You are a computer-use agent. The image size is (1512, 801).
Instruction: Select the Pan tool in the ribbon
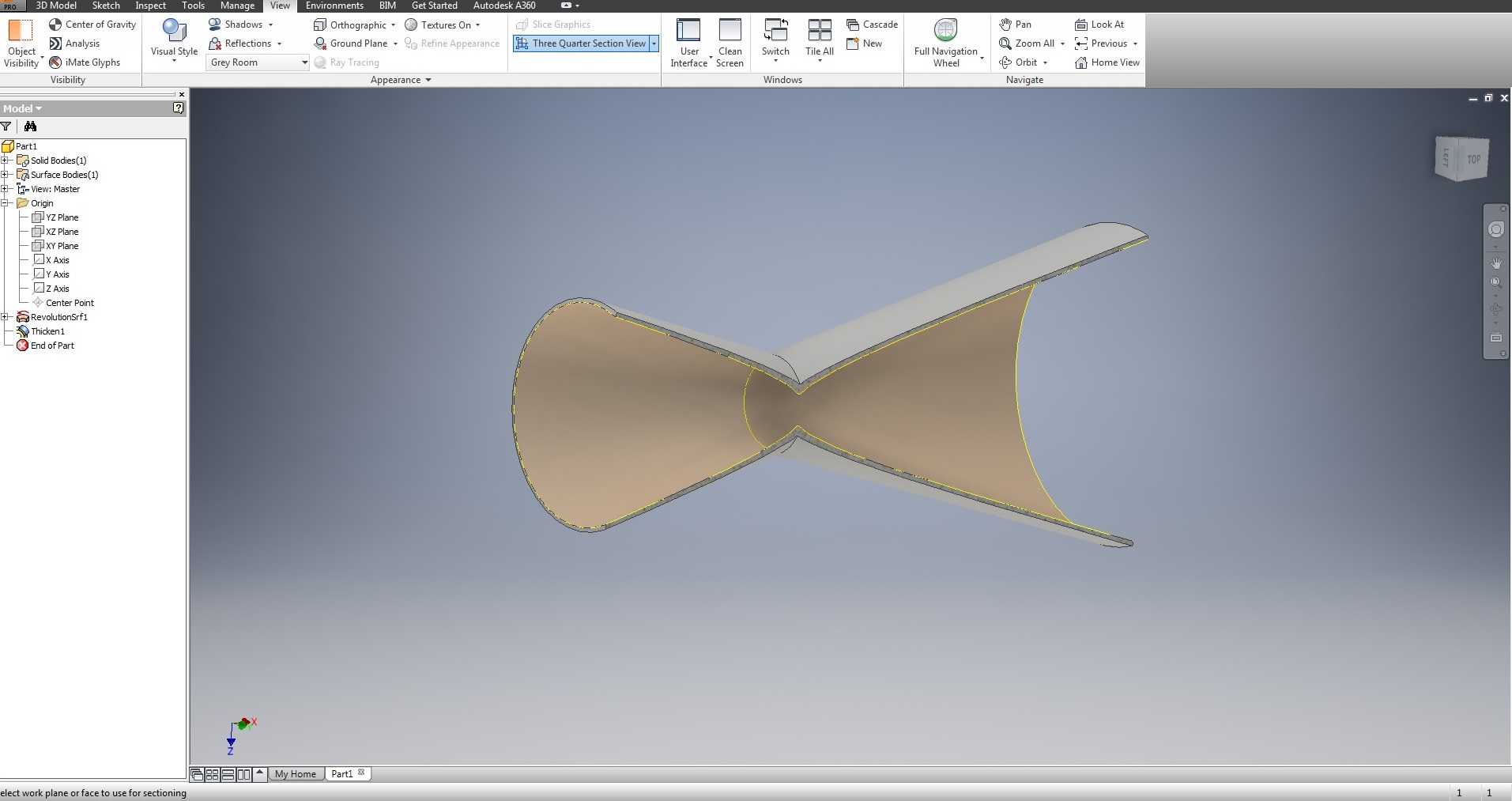pyautogui.click(x=1016, y=25)
